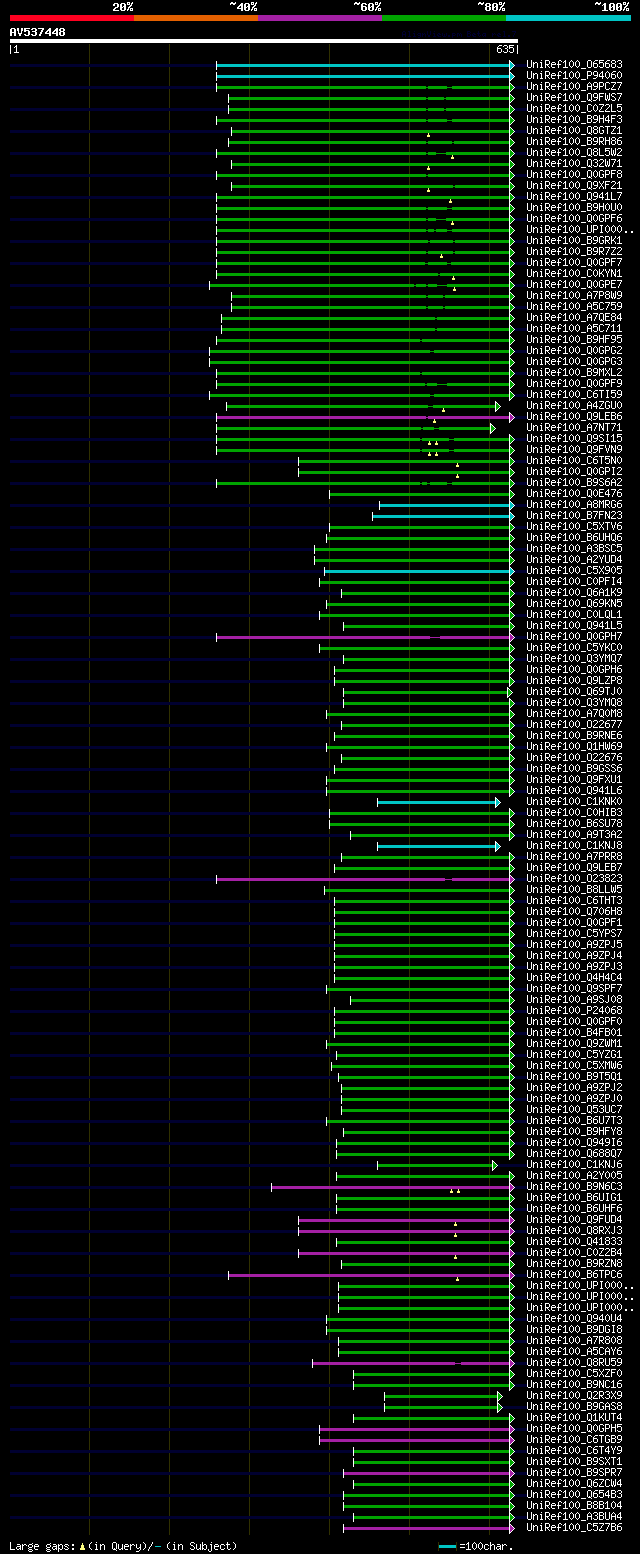Viewport: 640px width, 1554px height.
Task: Select the purple alignment bar for UniRef100_Q0GPH7
Action: tap(365, 637)
